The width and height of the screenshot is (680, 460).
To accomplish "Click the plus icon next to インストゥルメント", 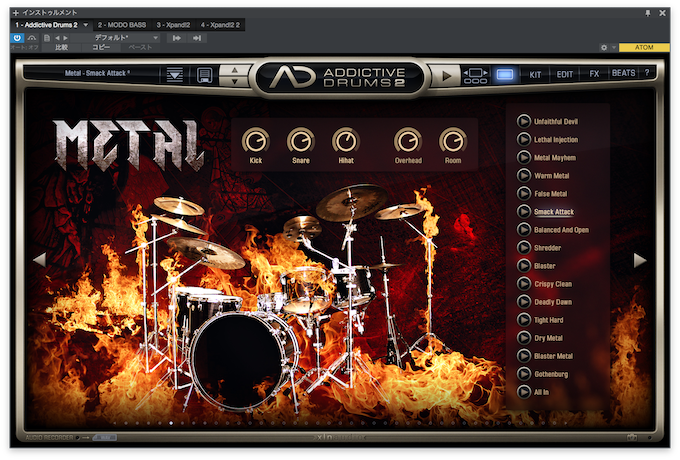I will click(16, 13).
